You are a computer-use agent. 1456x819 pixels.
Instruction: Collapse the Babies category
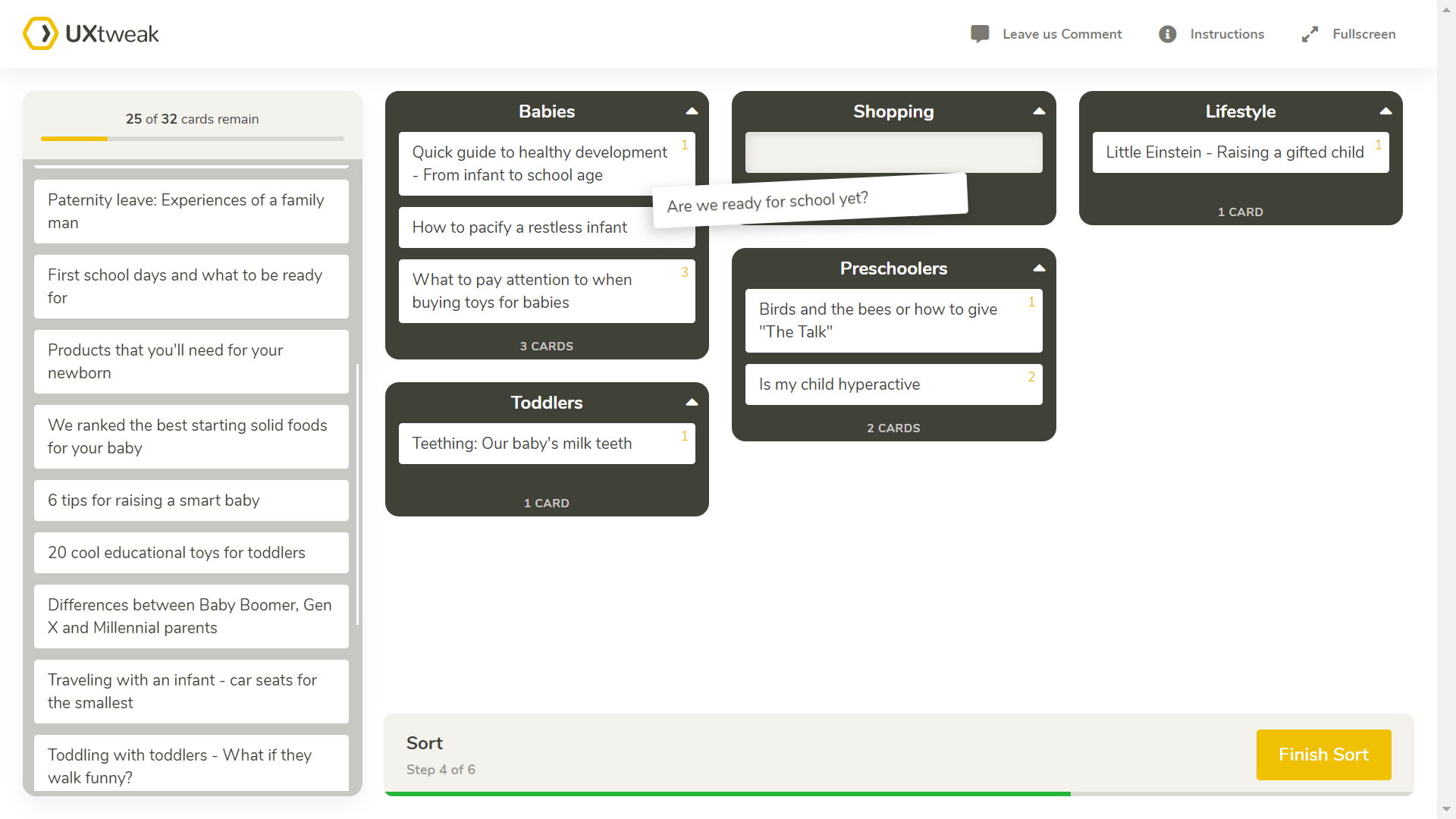[691, 111]
